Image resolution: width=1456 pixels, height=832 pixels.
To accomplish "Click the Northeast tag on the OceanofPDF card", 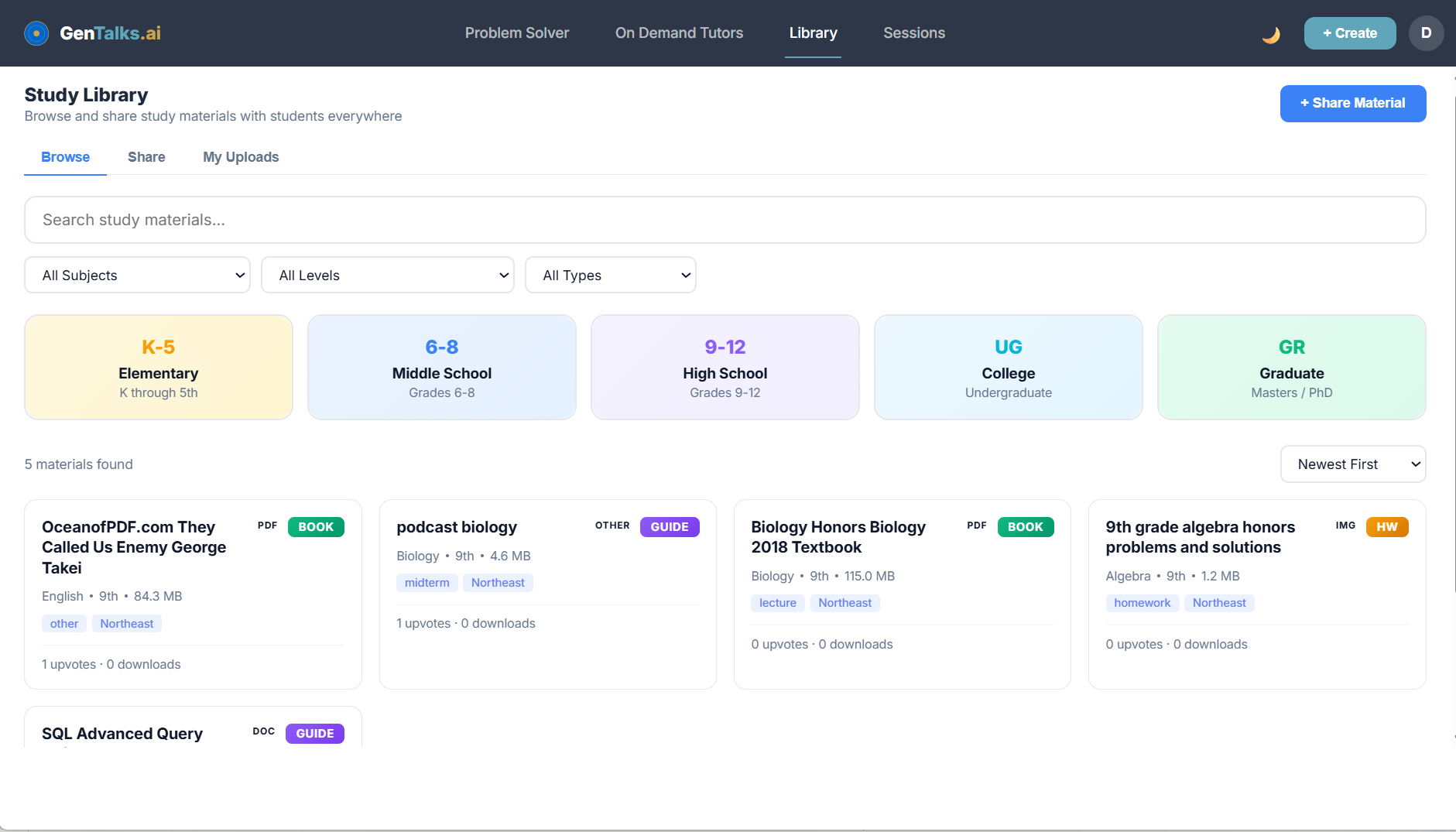I will [x=127, y=624].
